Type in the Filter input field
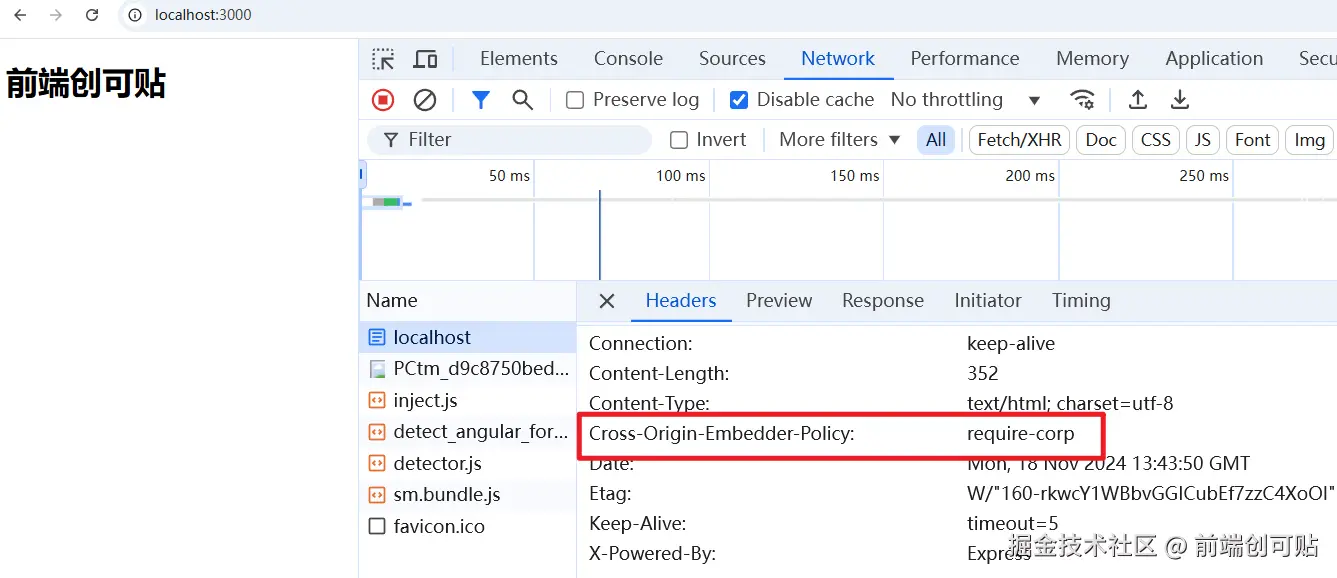 pos(520,140)
